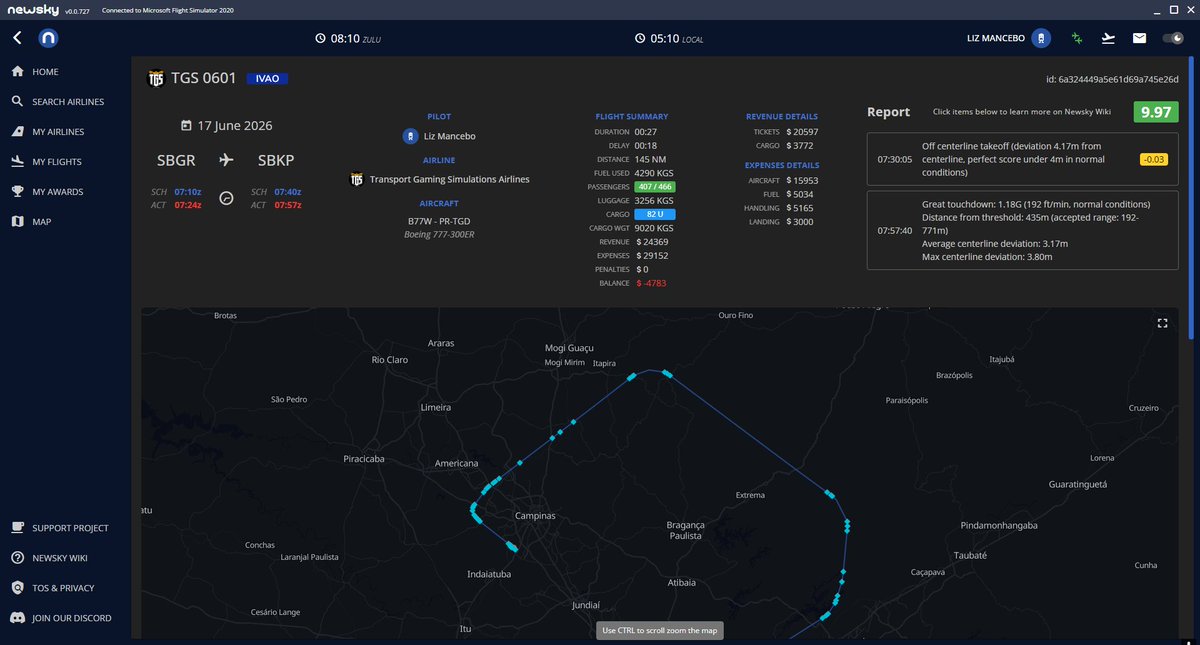Click the Search Airlines magnifier icon
Screen dimensions: 1200x645
[x=17, y=102]
